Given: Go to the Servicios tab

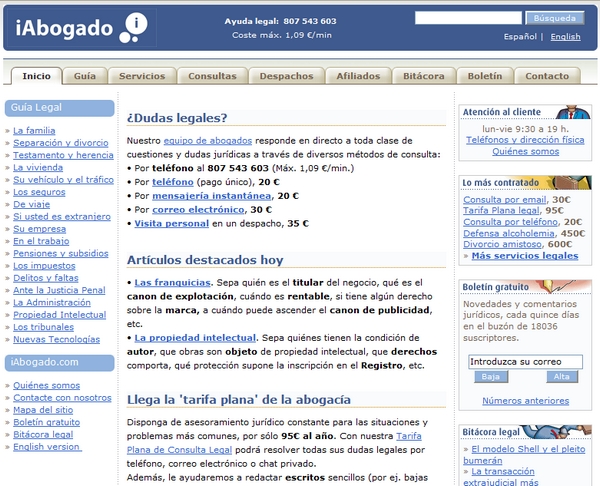Looking at the screenshot, I should pos(142,76).
